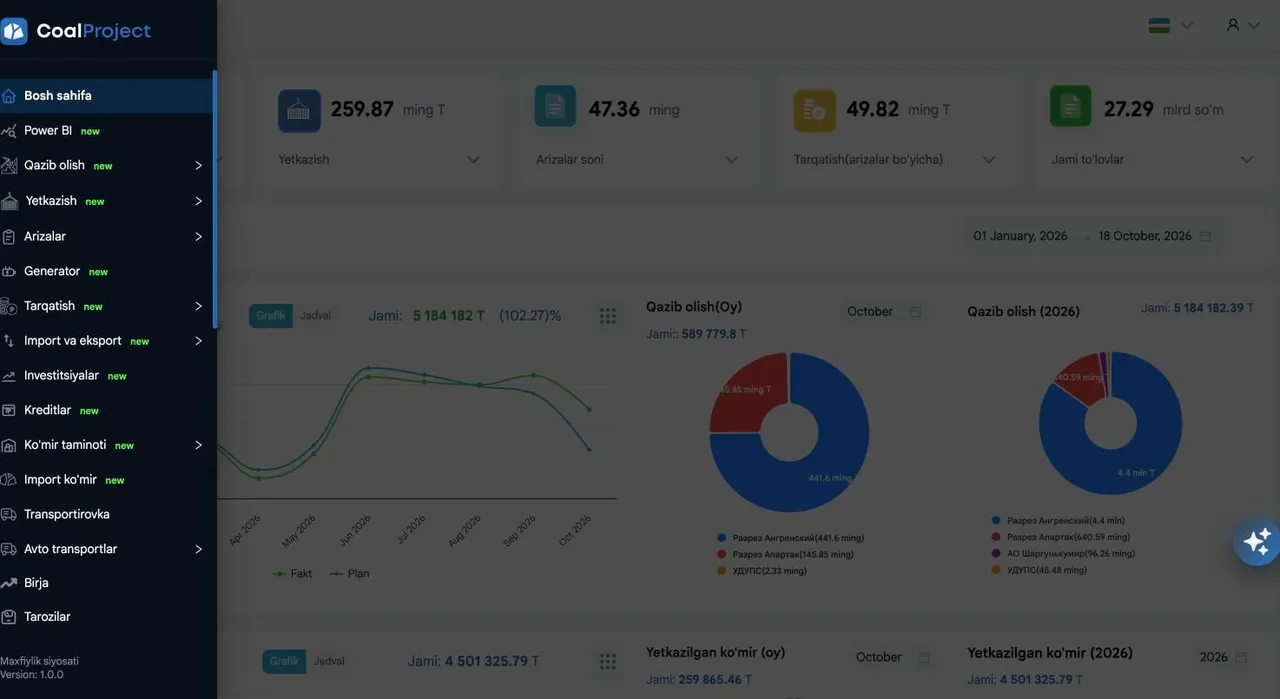The height and width of the screenshot is (699, 1280).
Task: Expand the Jami to'lovlar card chevron
Action: pos(1247,160)
